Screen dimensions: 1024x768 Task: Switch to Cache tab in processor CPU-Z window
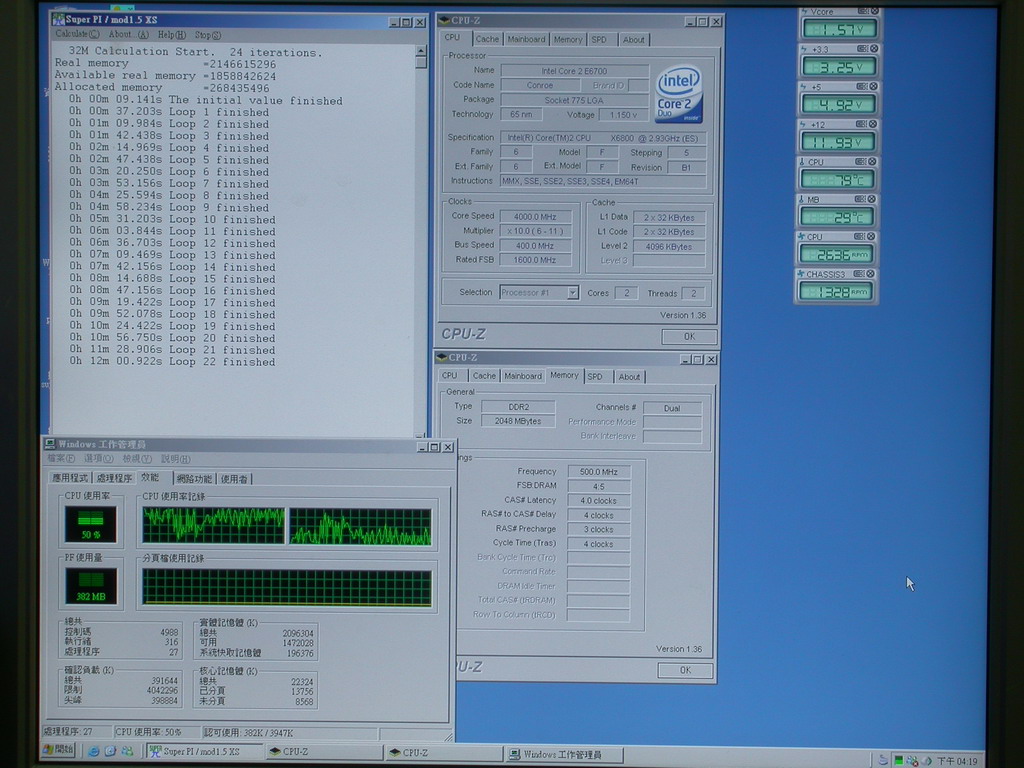[487, 39]
